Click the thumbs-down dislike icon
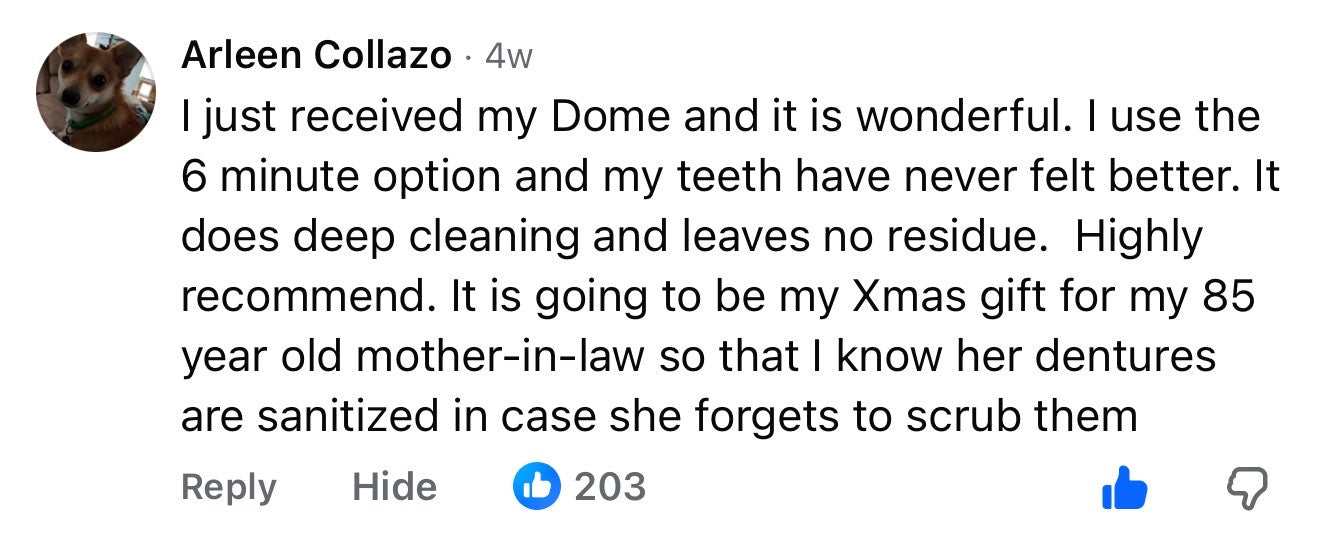Image resolution: width=1320 pixels, height=554 pixels. 1245,488
